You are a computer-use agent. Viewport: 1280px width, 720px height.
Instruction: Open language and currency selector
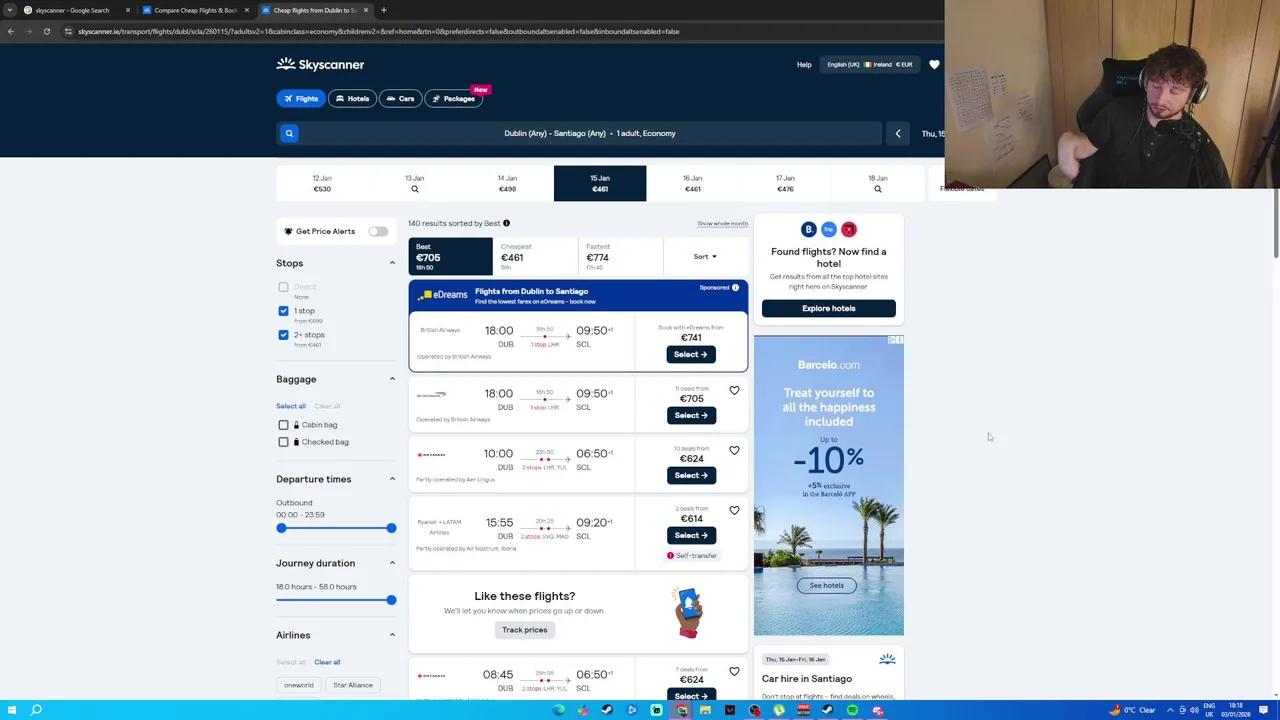tap(870, 64)
